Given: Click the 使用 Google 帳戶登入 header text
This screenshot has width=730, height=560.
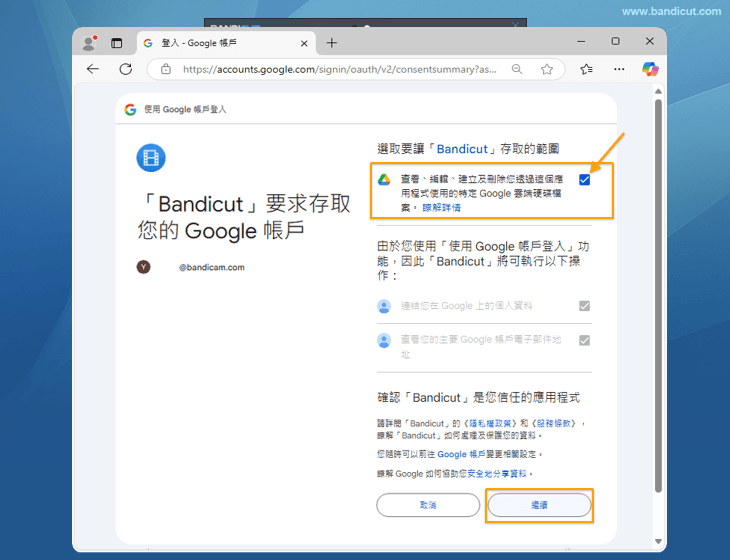Looking at the screenshot, I should point(185,109).
